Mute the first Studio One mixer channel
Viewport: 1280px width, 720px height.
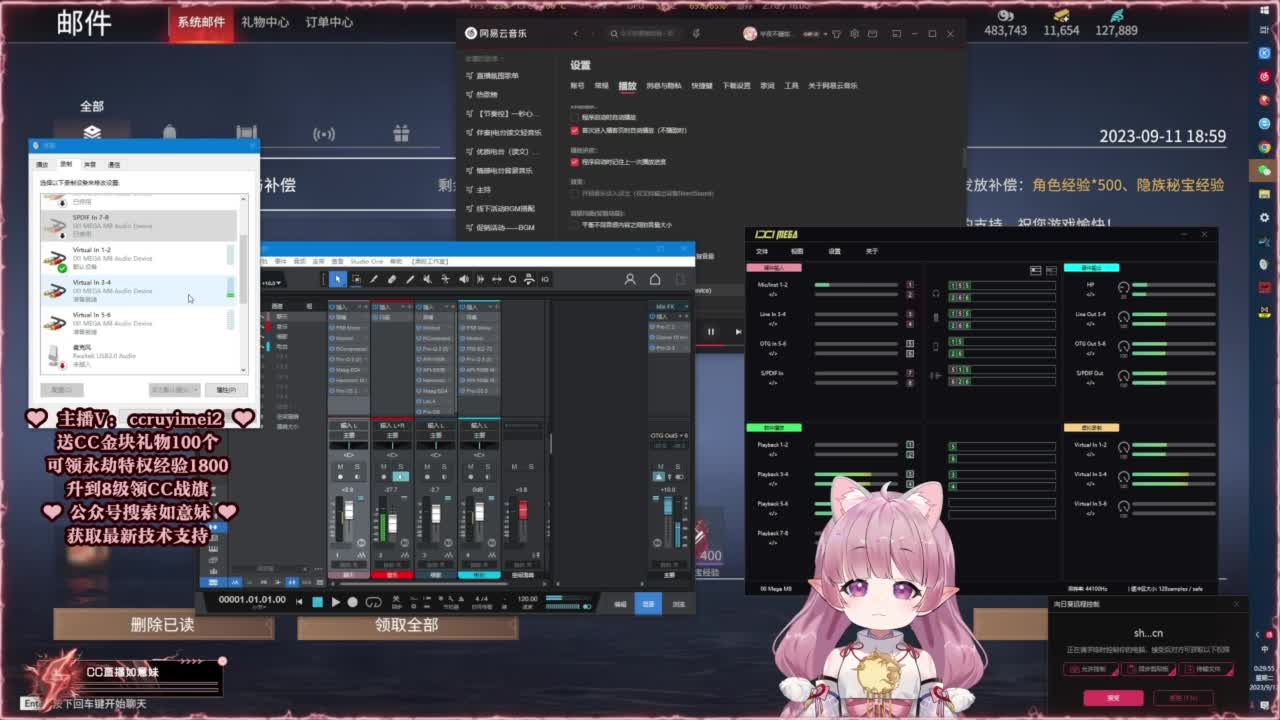341,467
